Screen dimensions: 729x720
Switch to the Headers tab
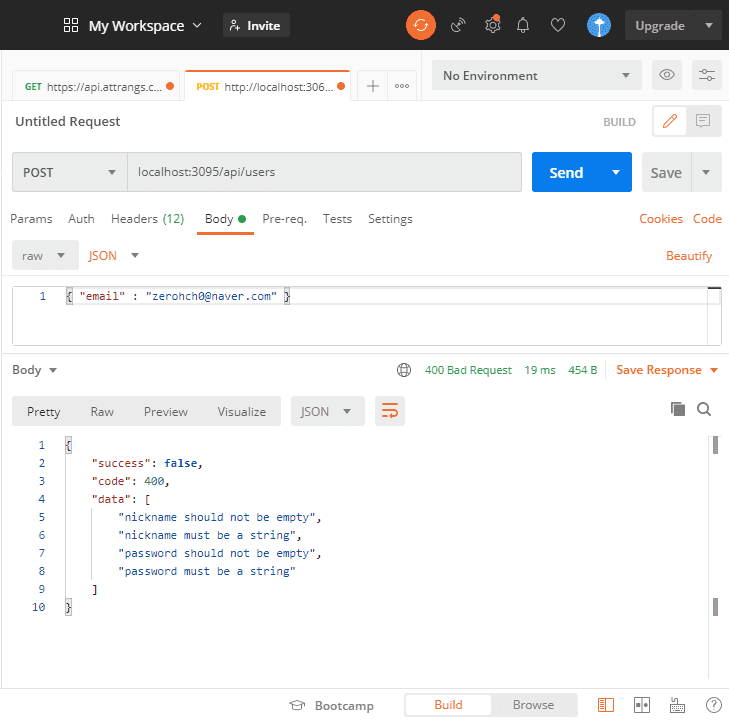147,219
